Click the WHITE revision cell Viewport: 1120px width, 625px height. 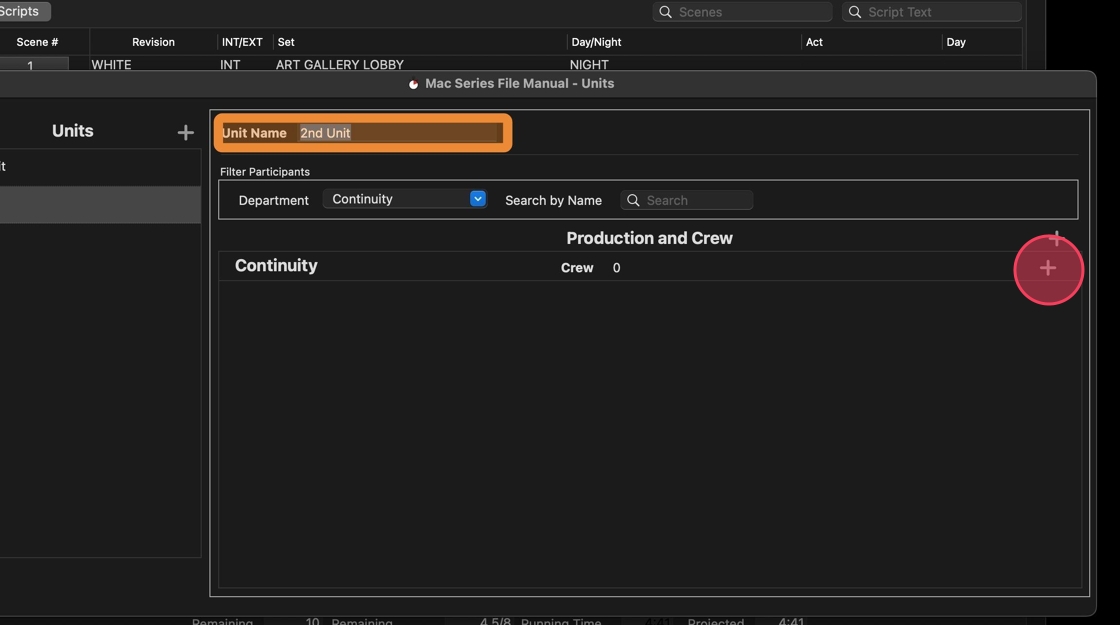pyautogui.click(x=111, y=64)
